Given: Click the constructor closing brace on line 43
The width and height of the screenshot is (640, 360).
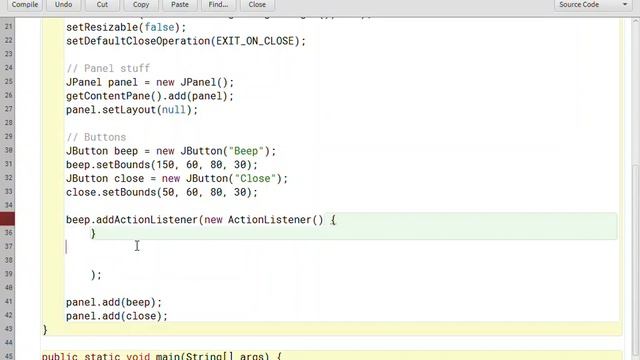Looking at the screenshot, I should coord(45,330).
